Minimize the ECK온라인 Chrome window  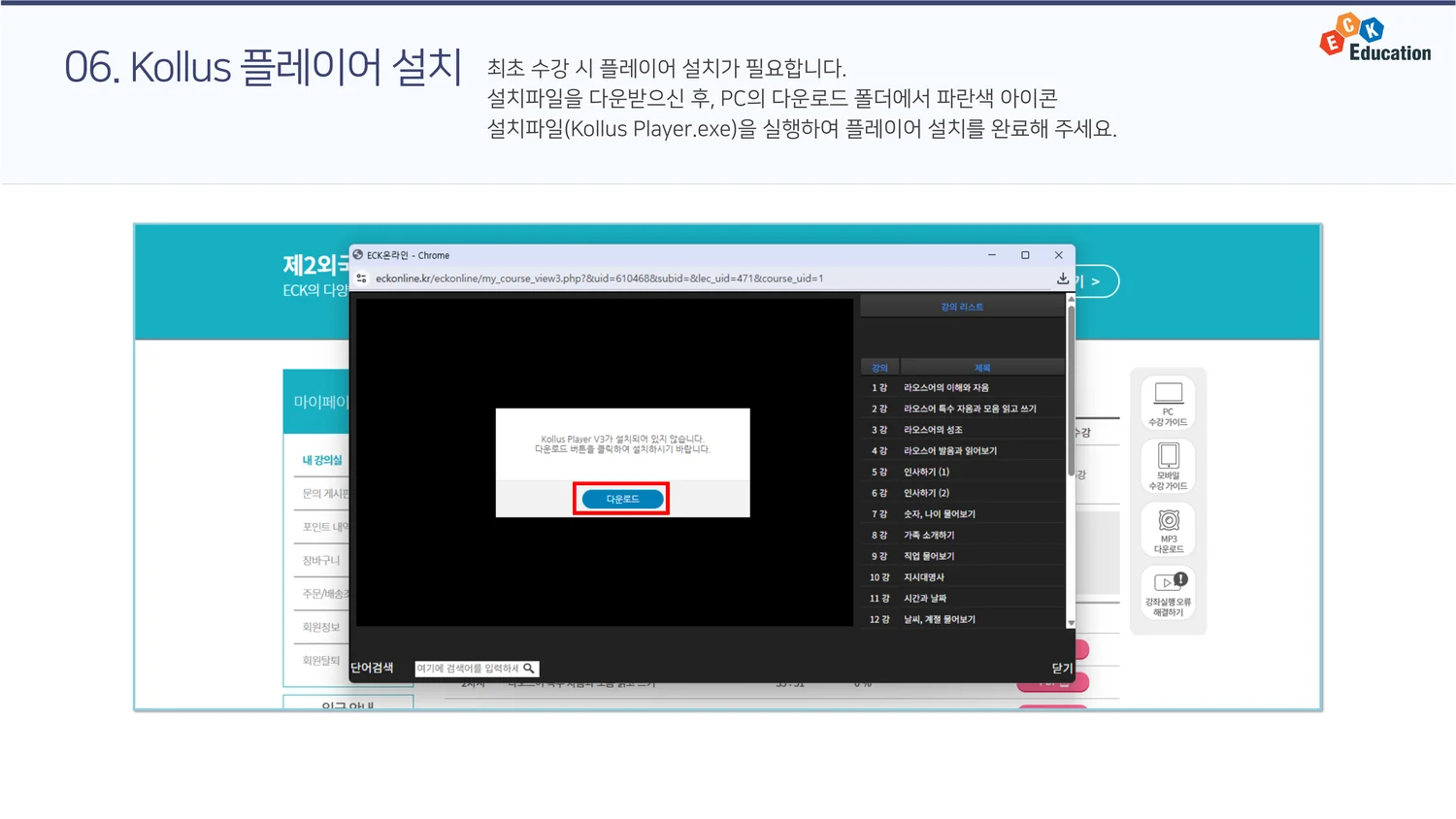[x=991, y=255]
